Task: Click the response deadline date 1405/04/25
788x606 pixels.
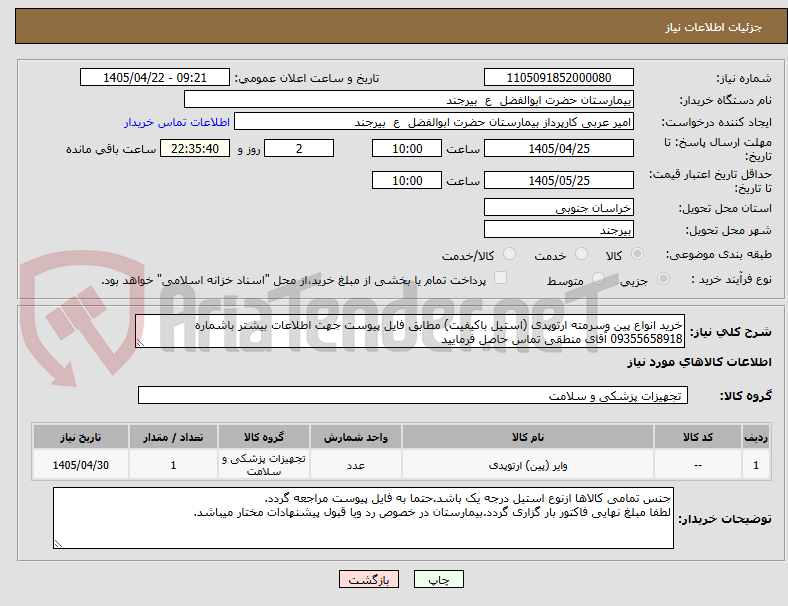Action: [x=559, y=149]
